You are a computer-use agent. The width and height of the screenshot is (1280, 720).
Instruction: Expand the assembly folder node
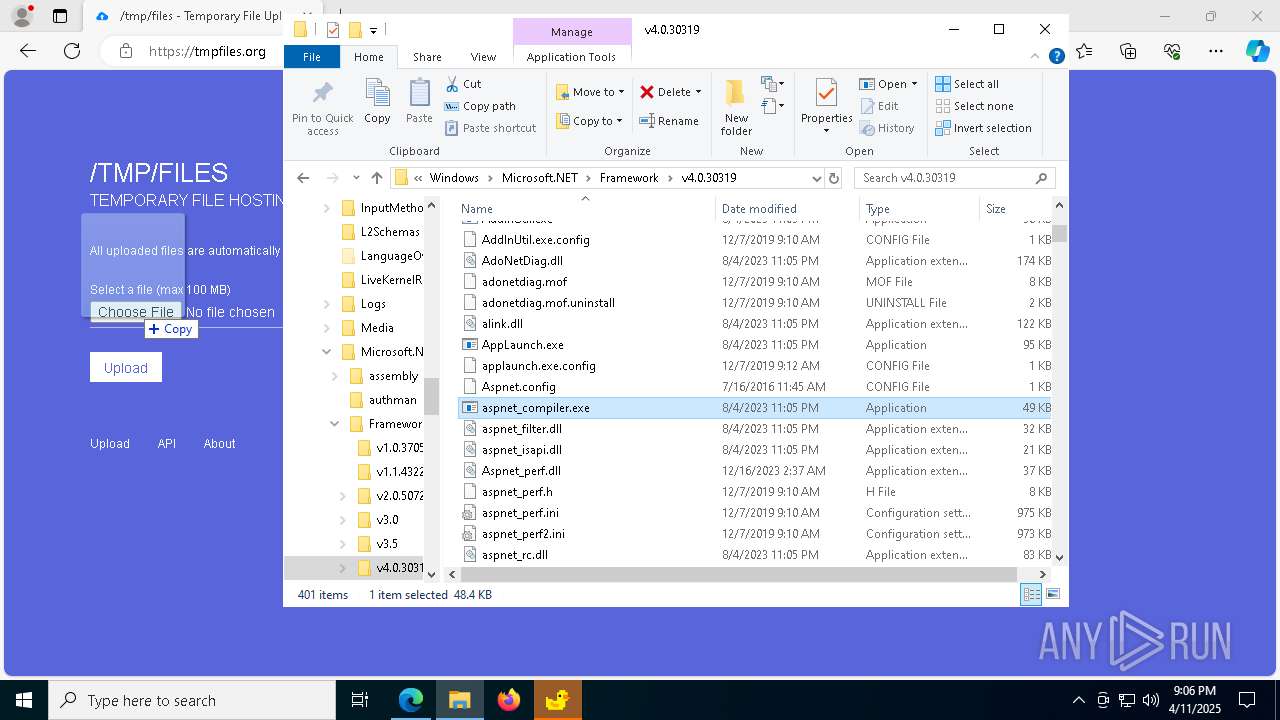click(x=335, y=376)
